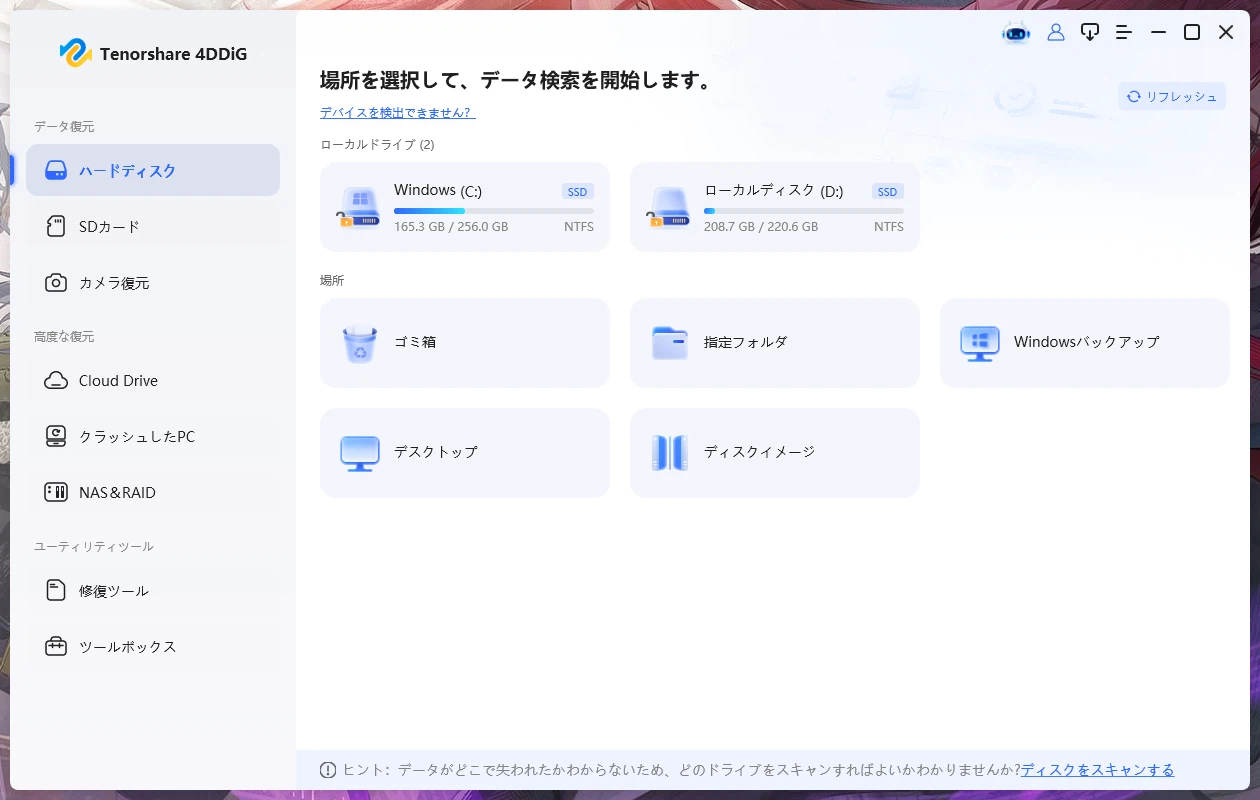Viewport: 1260px width, 800px height.
Task: Click the repair tool document icon
Action: click(57, 590)
